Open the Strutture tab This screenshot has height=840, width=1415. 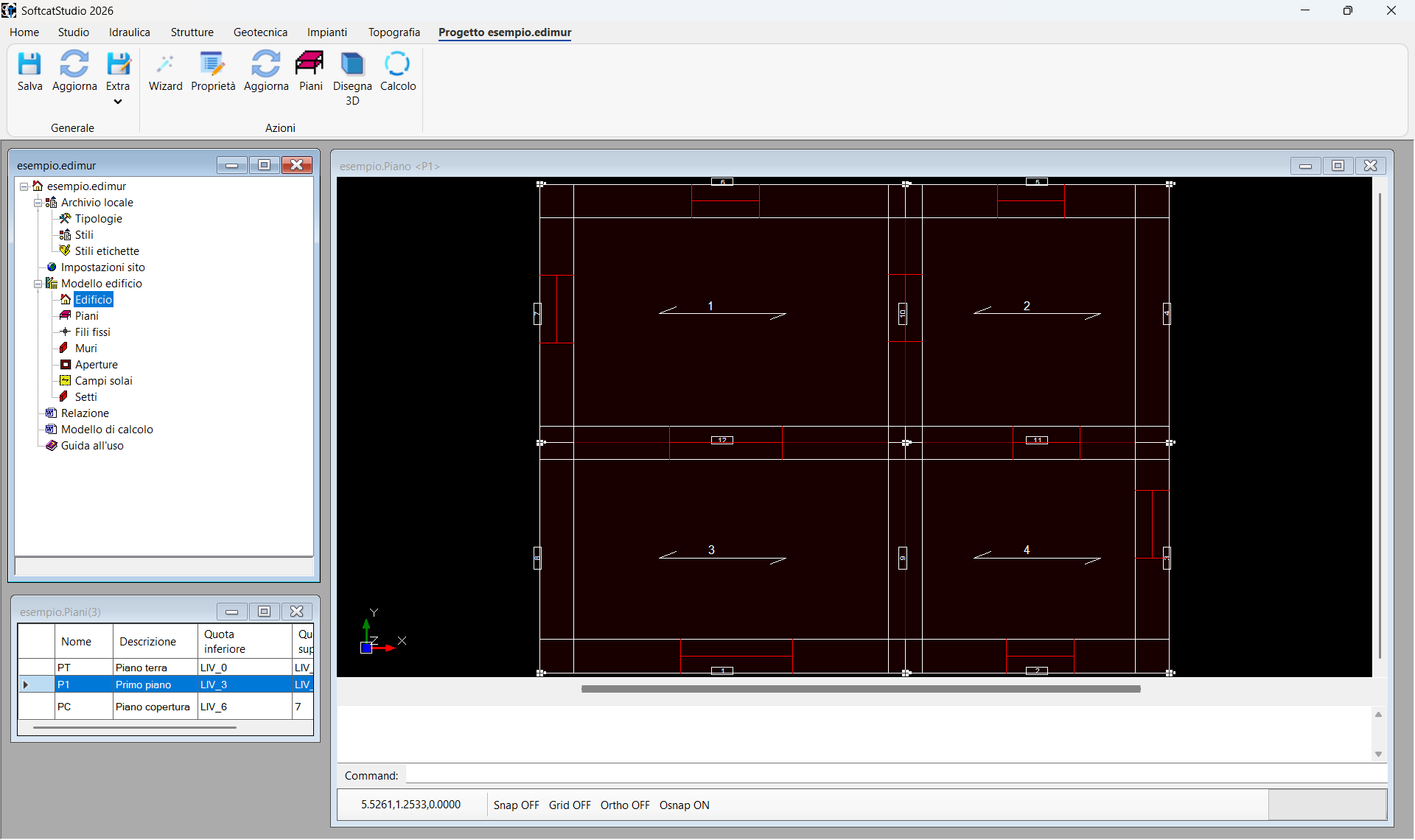tap(192, 32)
